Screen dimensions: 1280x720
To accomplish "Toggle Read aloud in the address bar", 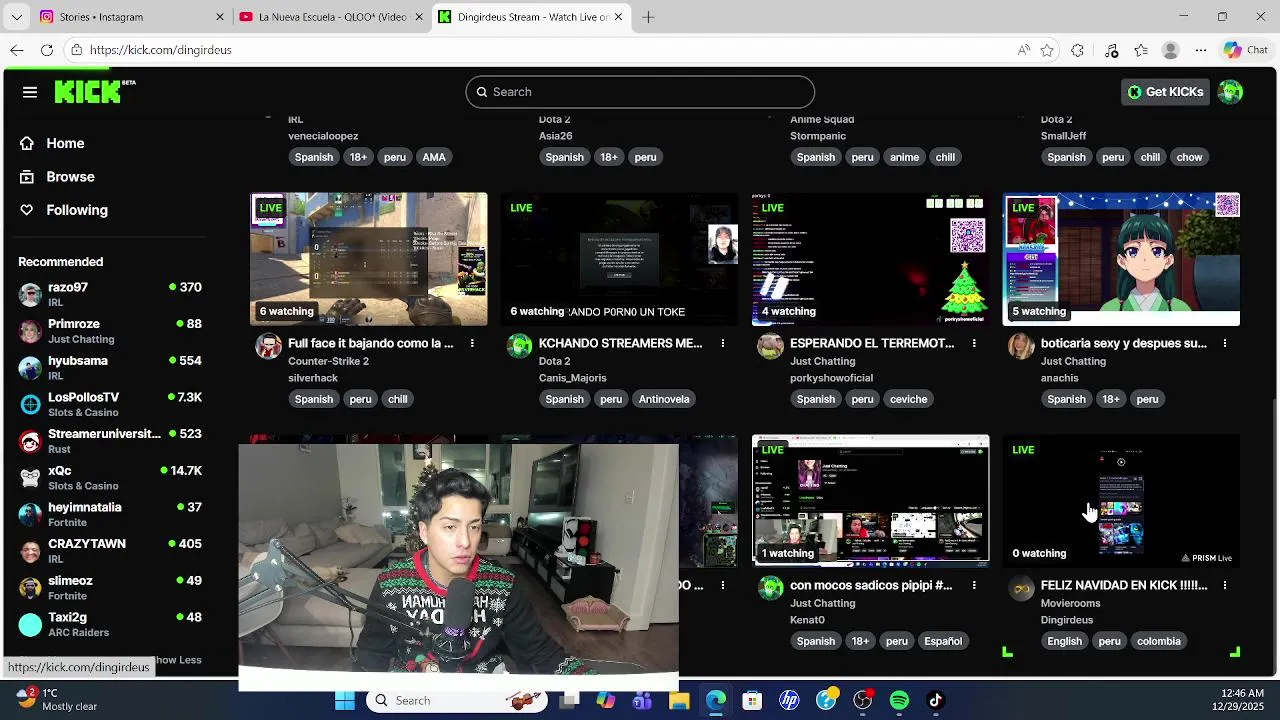I will pyautogui.click(x=1023, y=50).
